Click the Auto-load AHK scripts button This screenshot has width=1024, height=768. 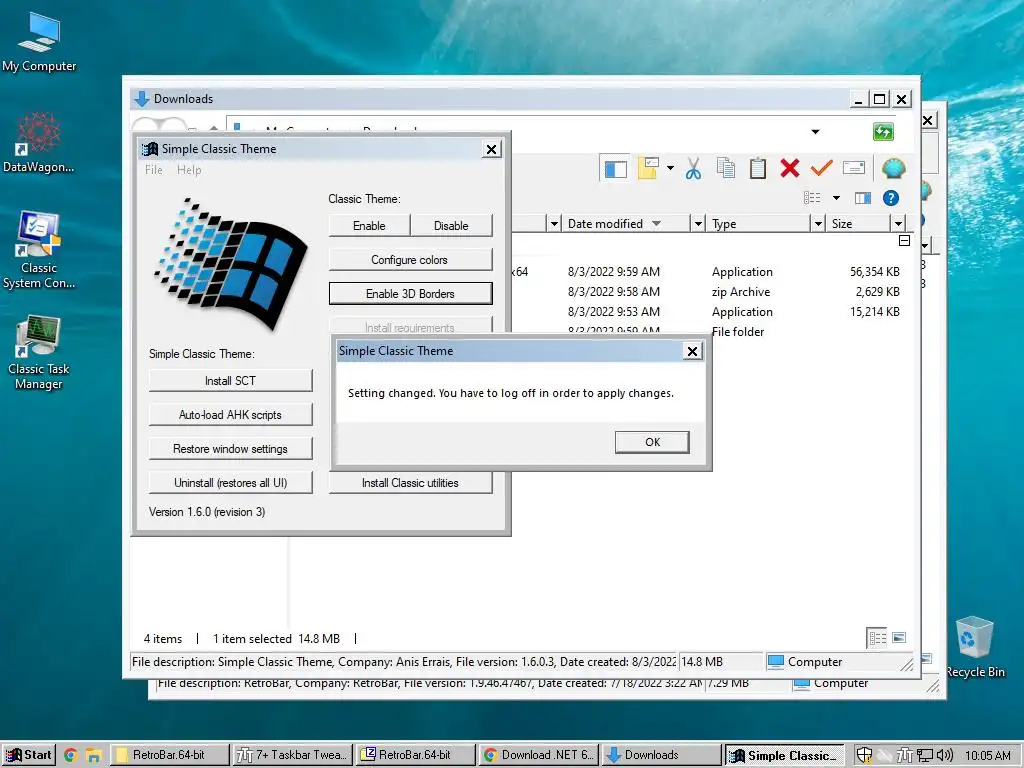click(x=231, y=415)
